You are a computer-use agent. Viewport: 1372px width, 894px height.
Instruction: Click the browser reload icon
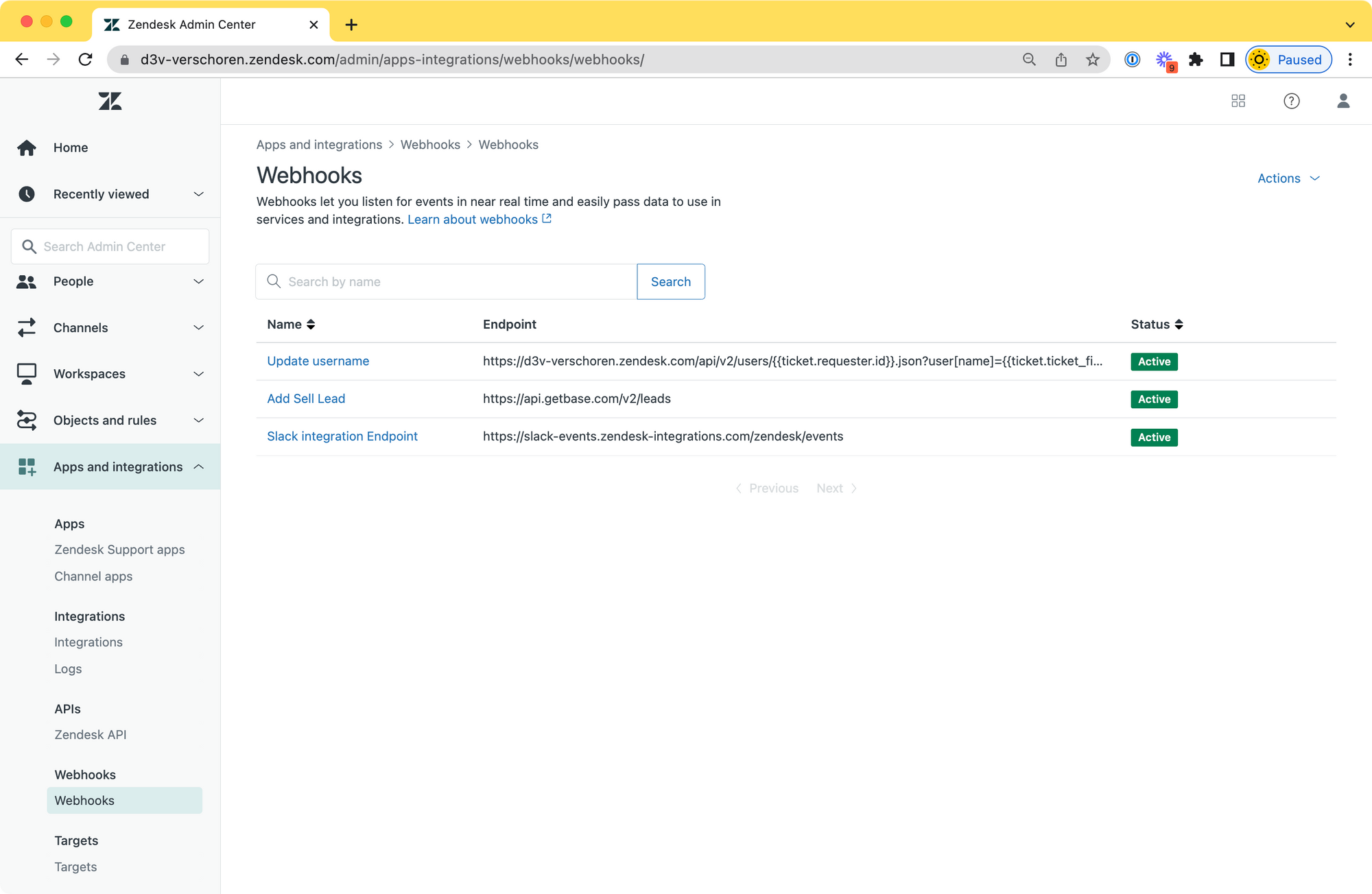[85, 60]
